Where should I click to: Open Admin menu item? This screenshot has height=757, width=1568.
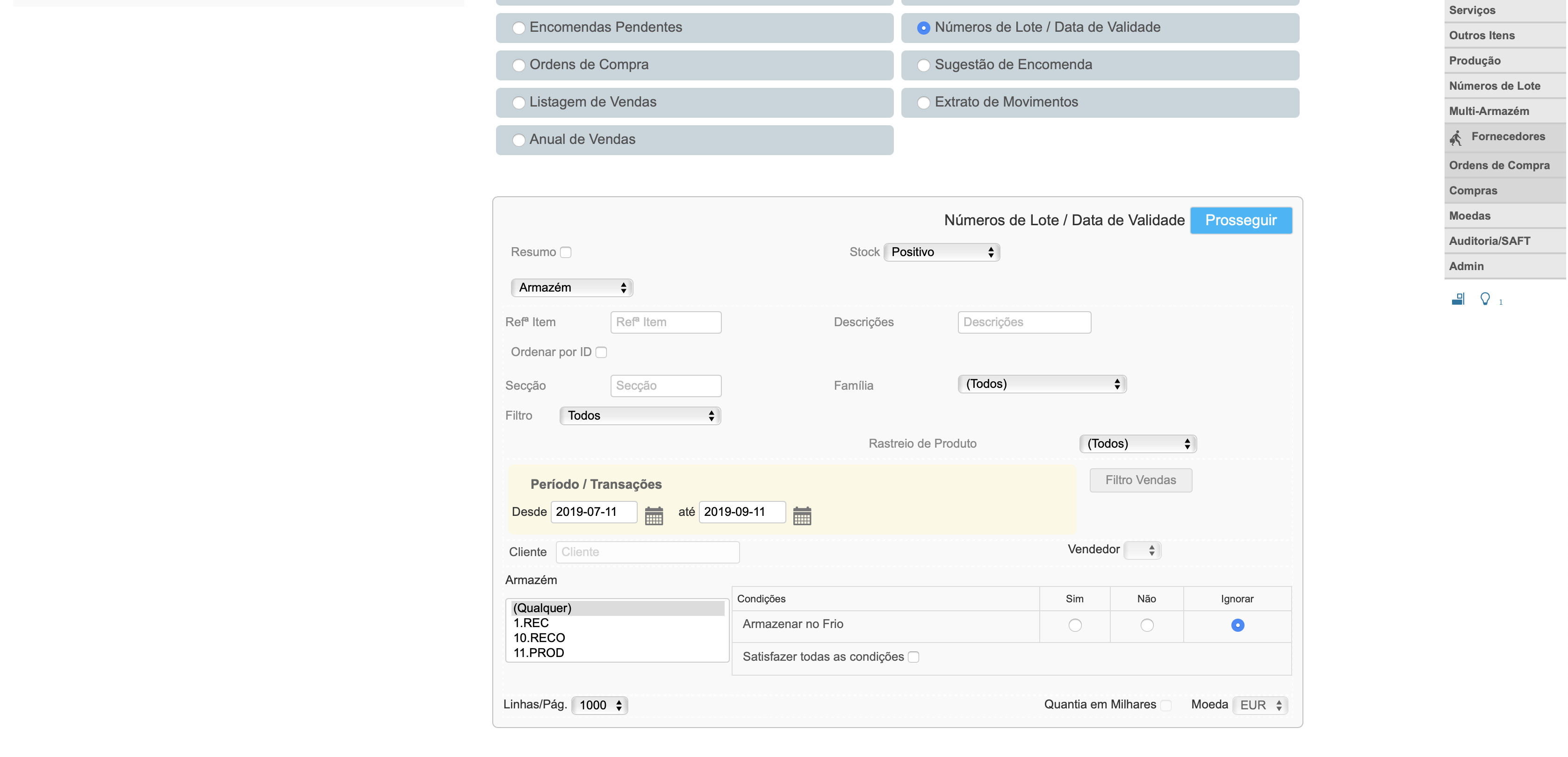[x=1505, y=266]
